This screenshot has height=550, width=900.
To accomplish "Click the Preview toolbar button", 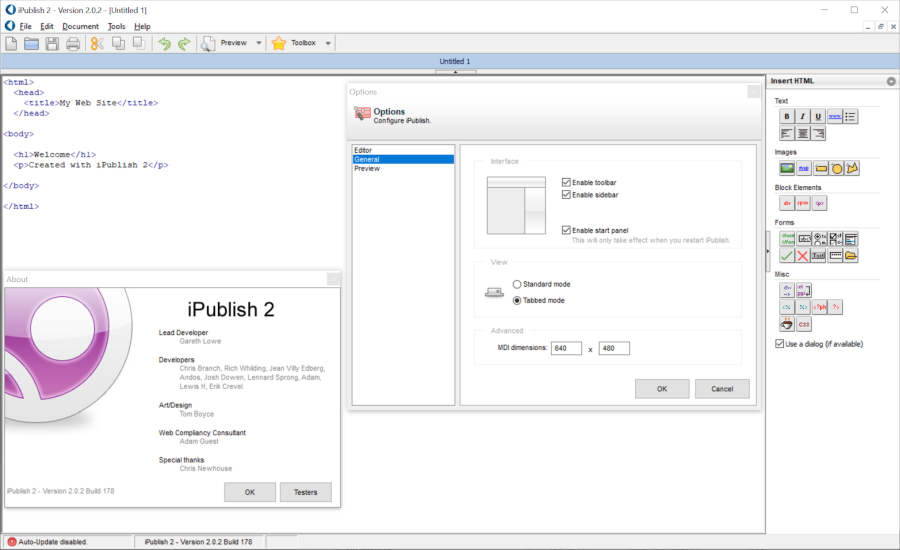I will 224,43.
